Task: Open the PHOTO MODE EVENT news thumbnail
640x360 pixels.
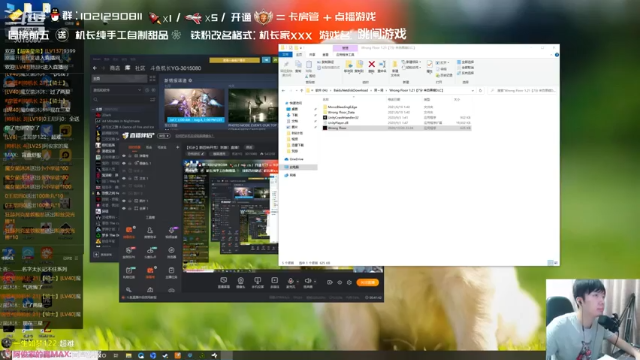Action: [253, 105]
